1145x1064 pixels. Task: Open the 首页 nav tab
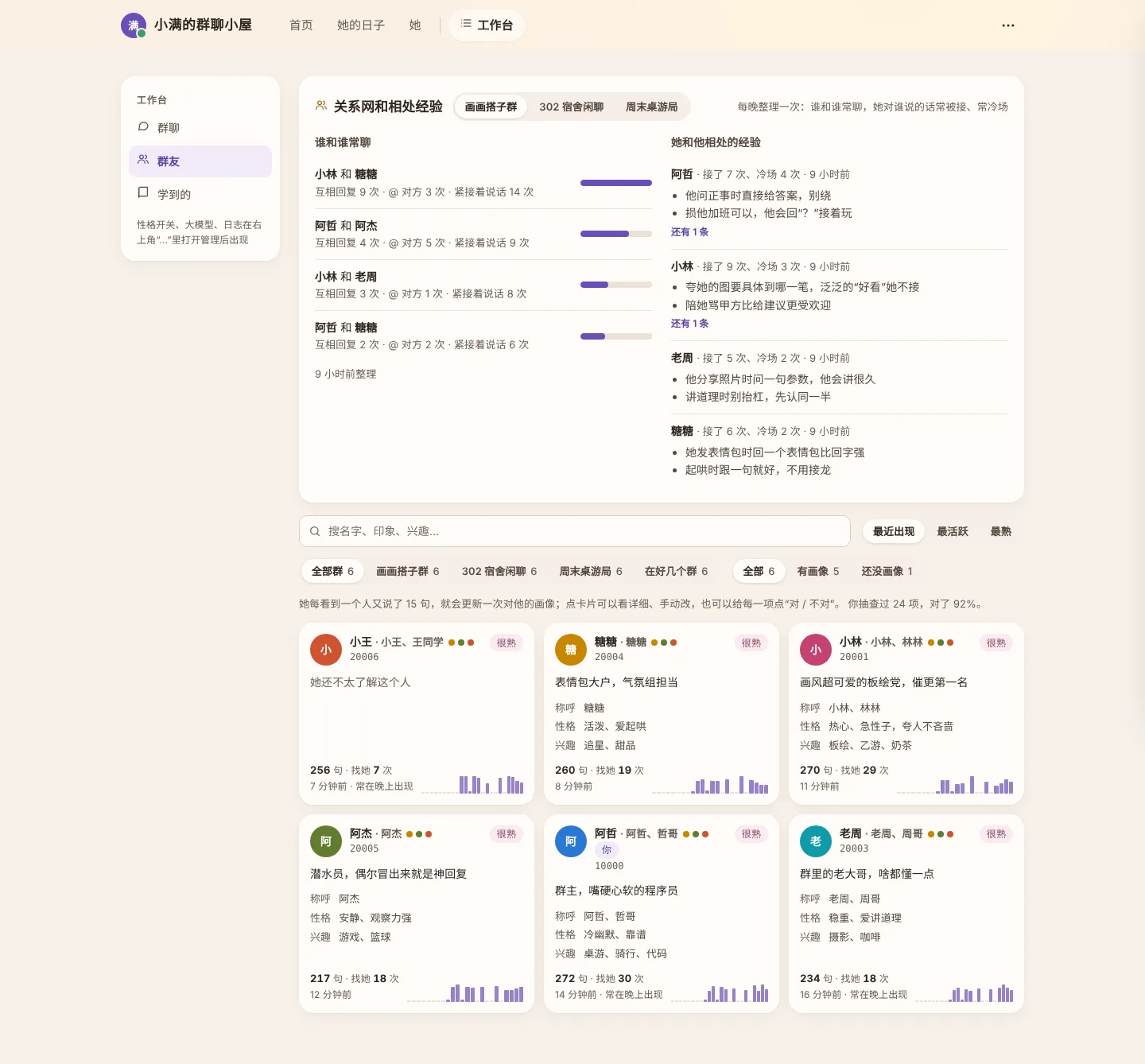pos(301,25)
